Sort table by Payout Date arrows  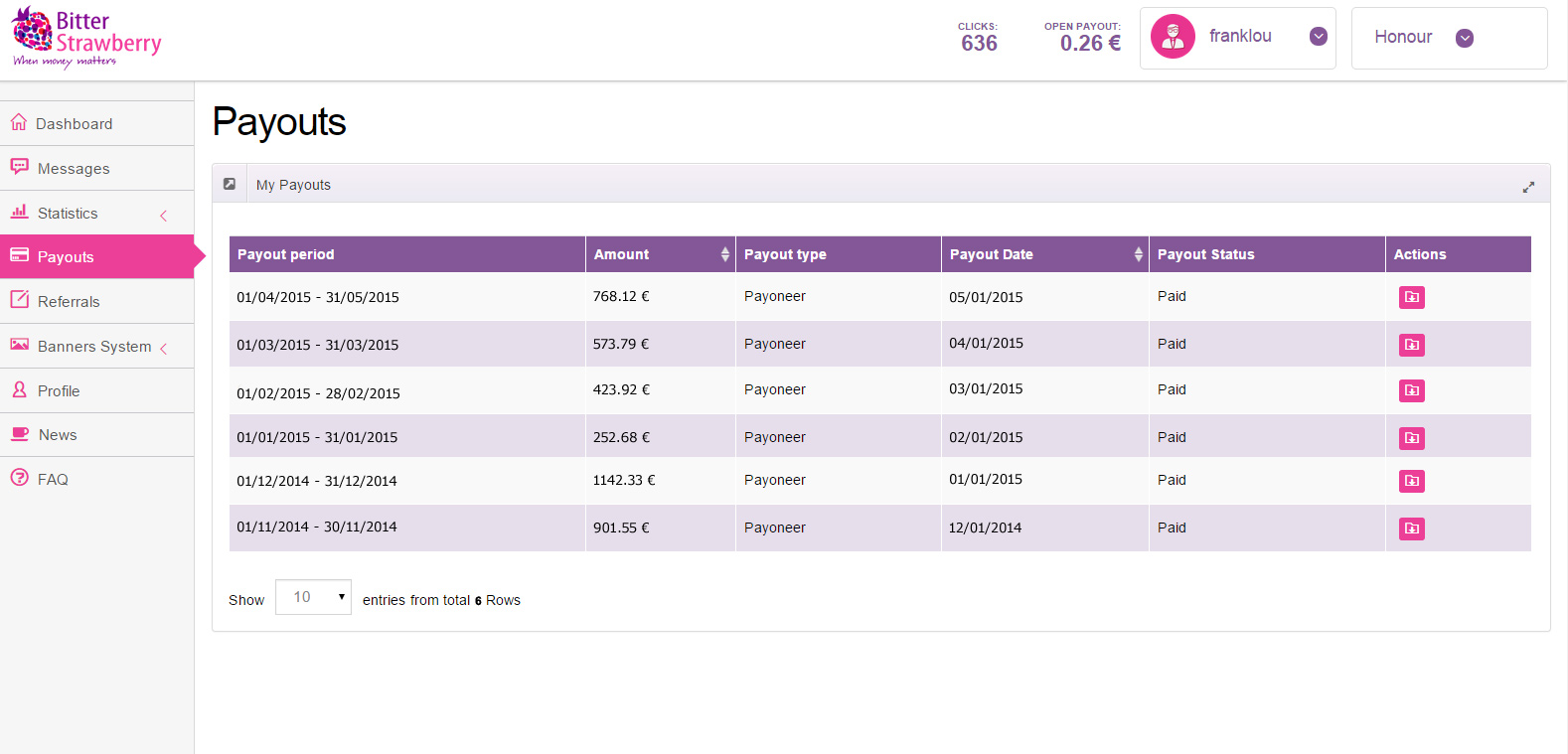(x=1139, y=254)
